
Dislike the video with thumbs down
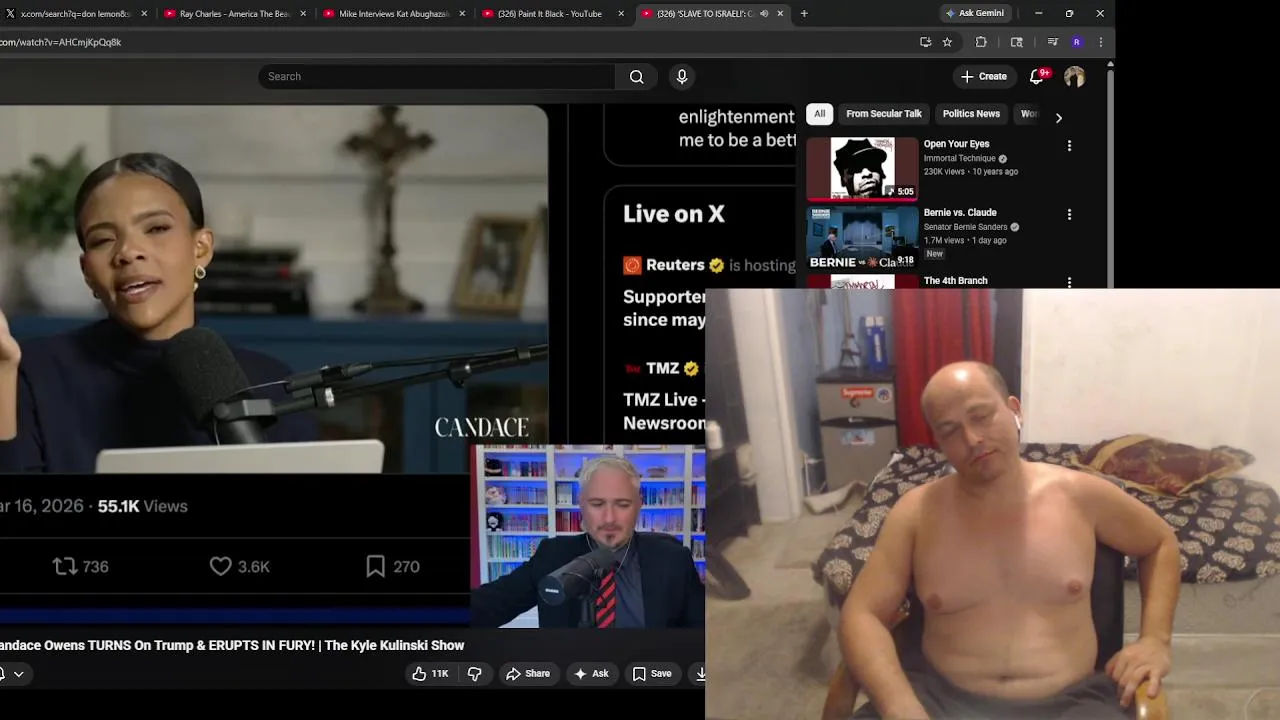pos(475,674)
